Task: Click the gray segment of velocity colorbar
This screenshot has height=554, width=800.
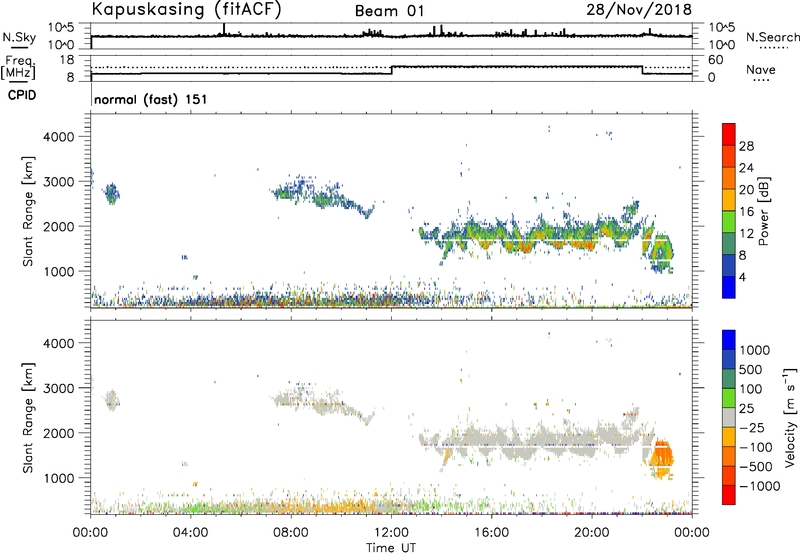Action: tap(729, 418)
